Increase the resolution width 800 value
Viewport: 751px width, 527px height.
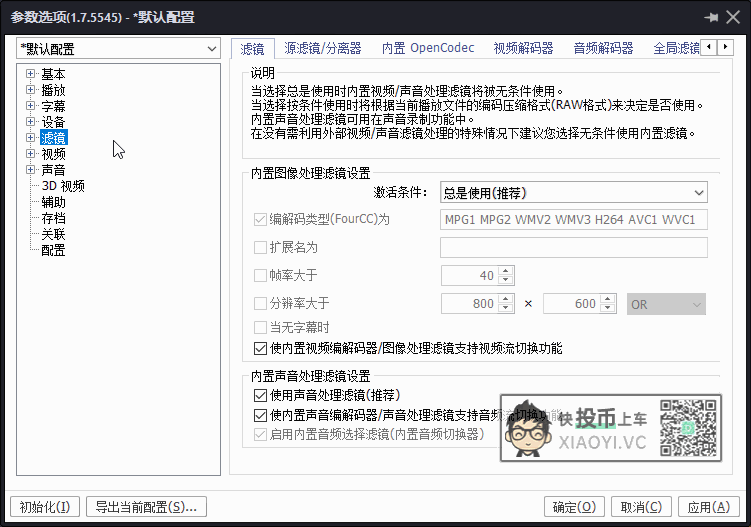click(x=506, y=298)
